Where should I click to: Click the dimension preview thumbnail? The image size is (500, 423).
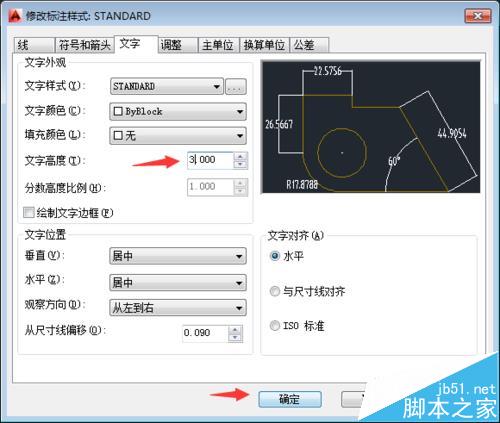[x=371, y=127]
